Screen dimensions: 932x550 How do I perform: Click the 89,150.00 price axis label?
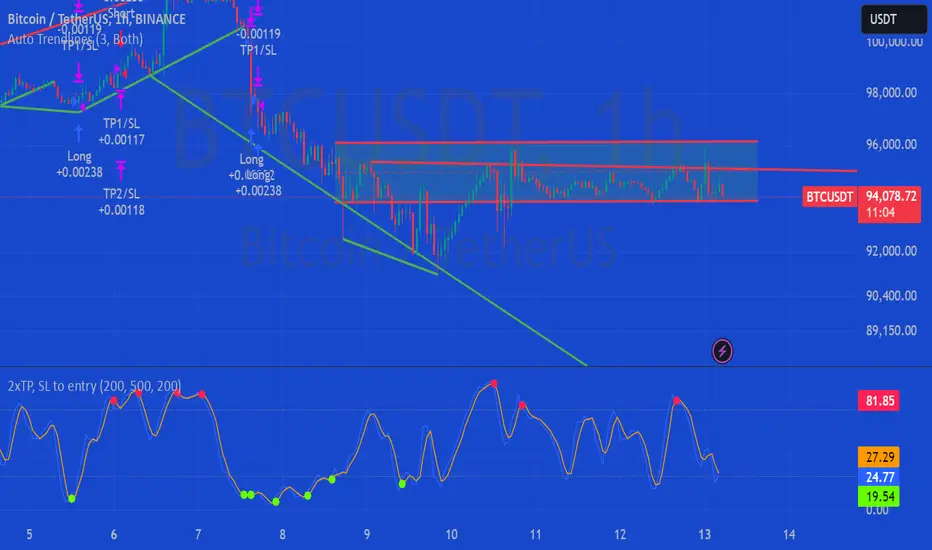[x=891, y=331]
